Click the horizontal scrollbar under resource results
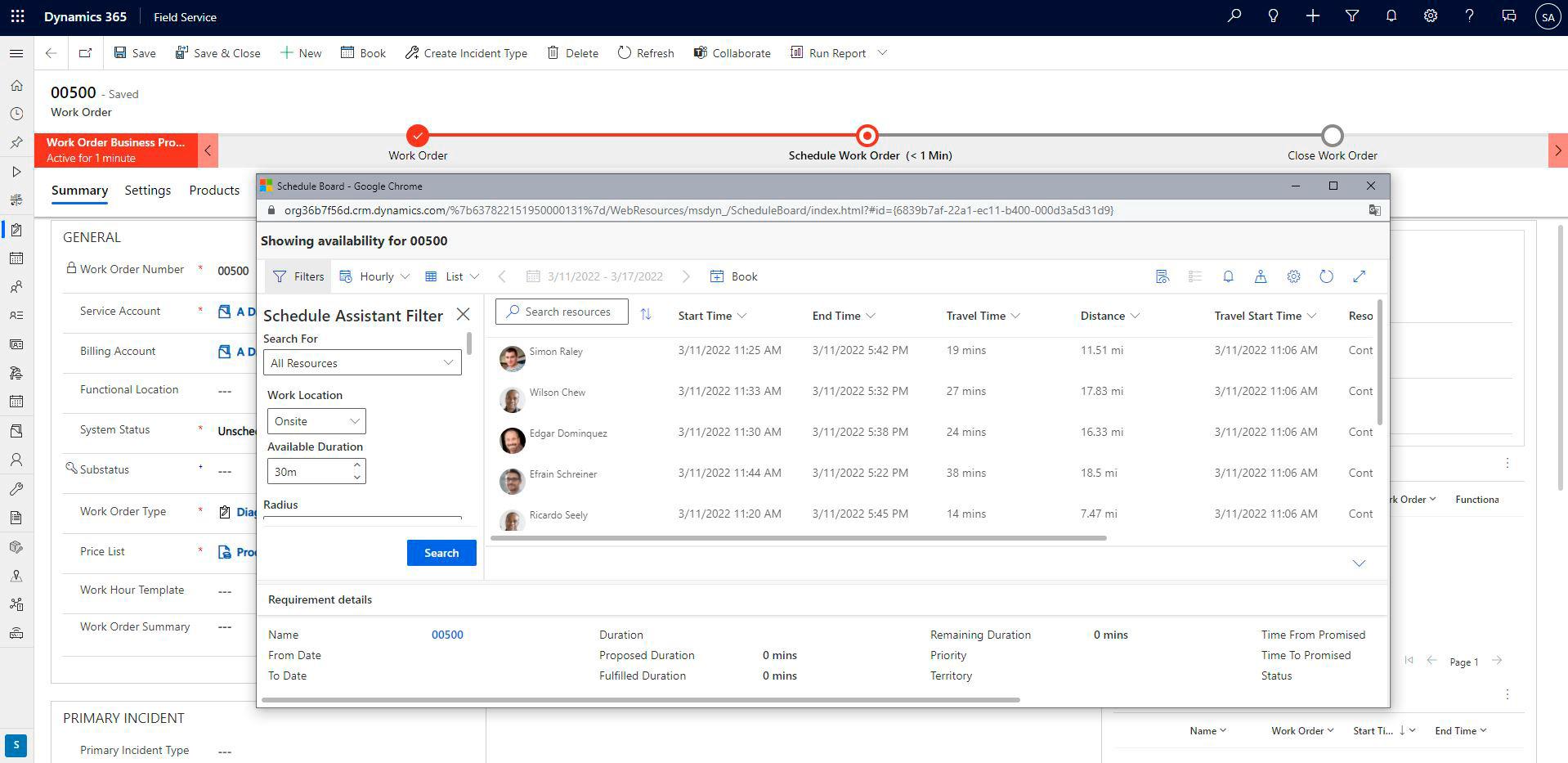This screenshot has width=1568, height=763. 799,538
